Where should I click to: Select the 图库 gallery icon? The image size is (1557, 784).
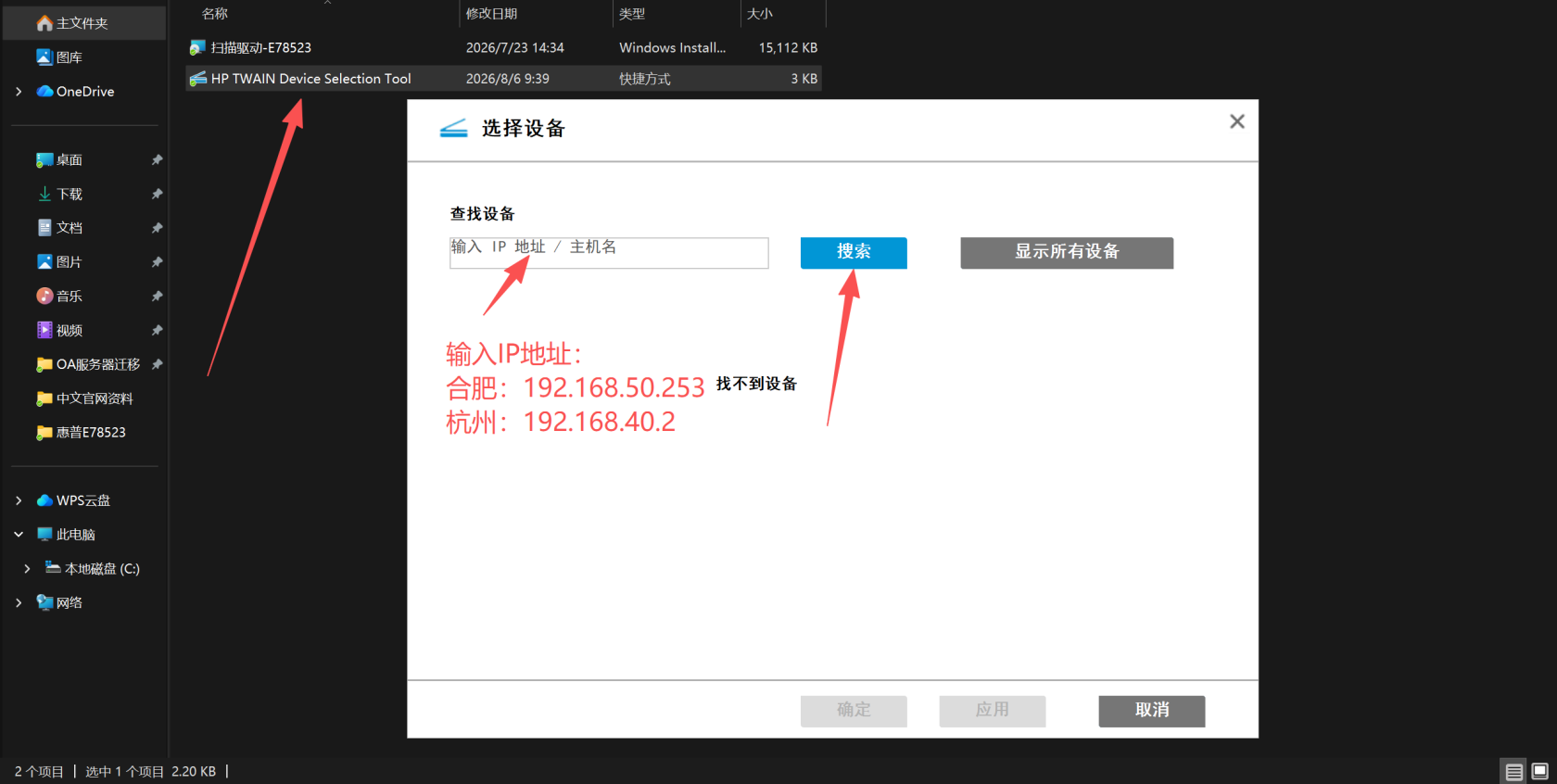pyautogui.click(x=44, y=57)
